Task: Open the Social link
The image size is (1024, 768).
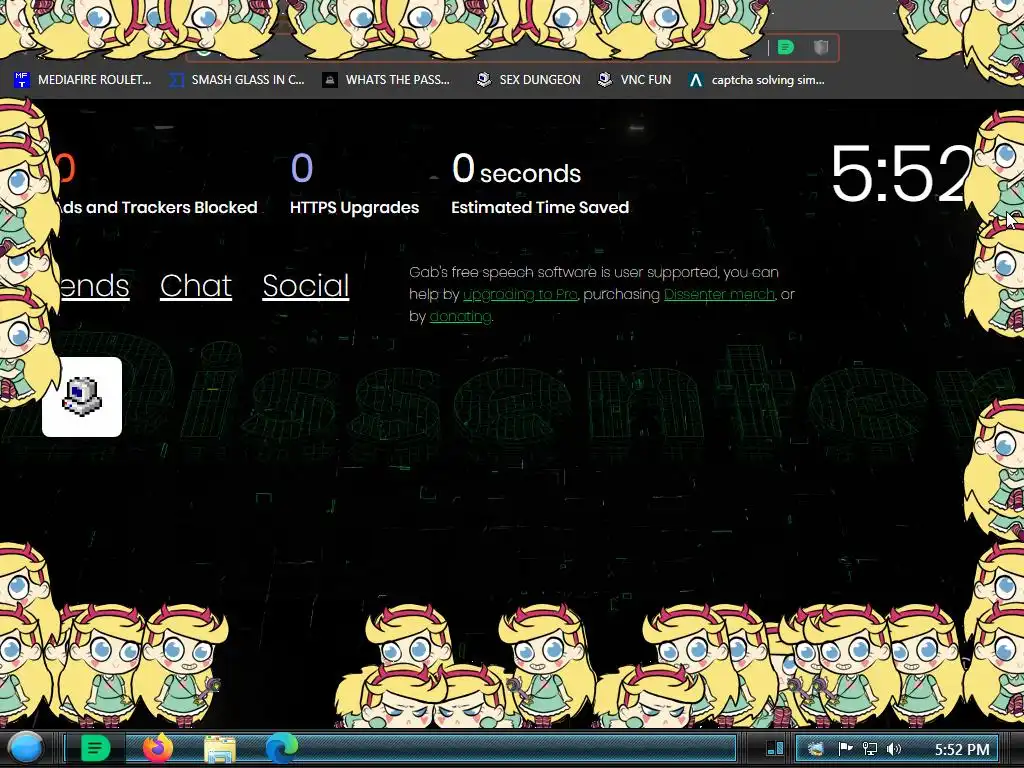Action: 306,285
